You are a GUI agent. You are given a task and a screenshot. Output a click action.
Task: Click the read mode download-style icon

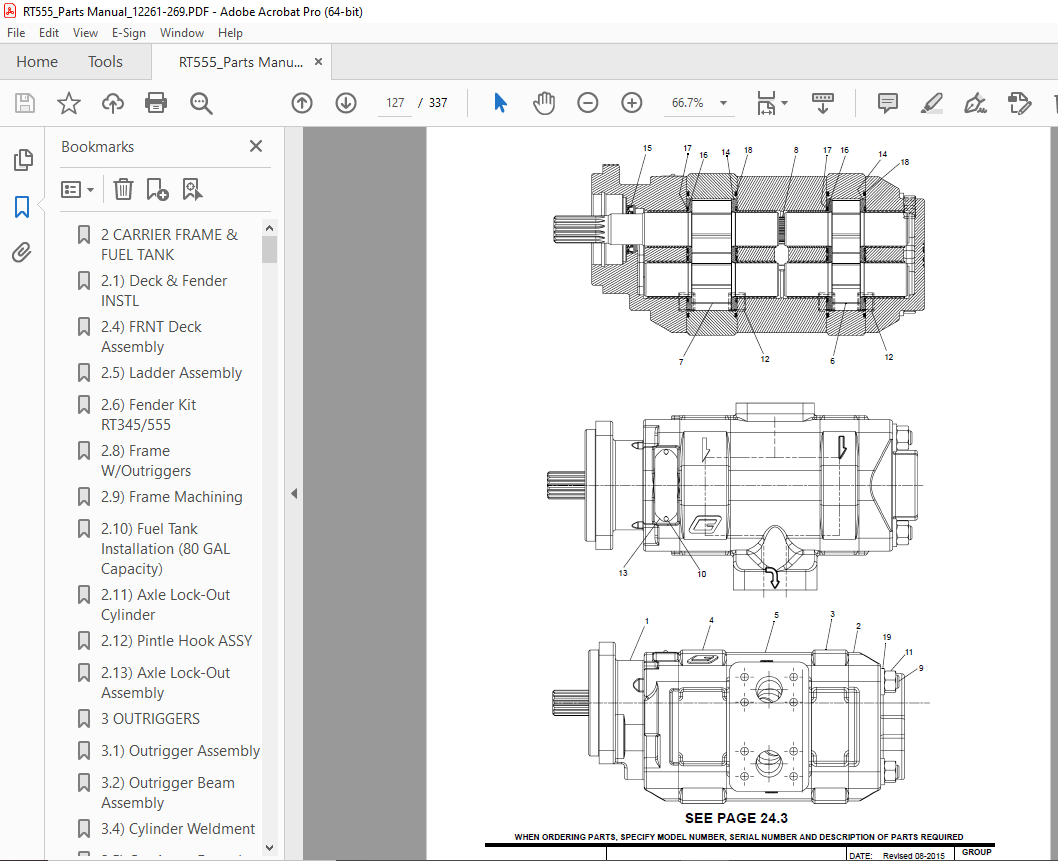(823, 103)
